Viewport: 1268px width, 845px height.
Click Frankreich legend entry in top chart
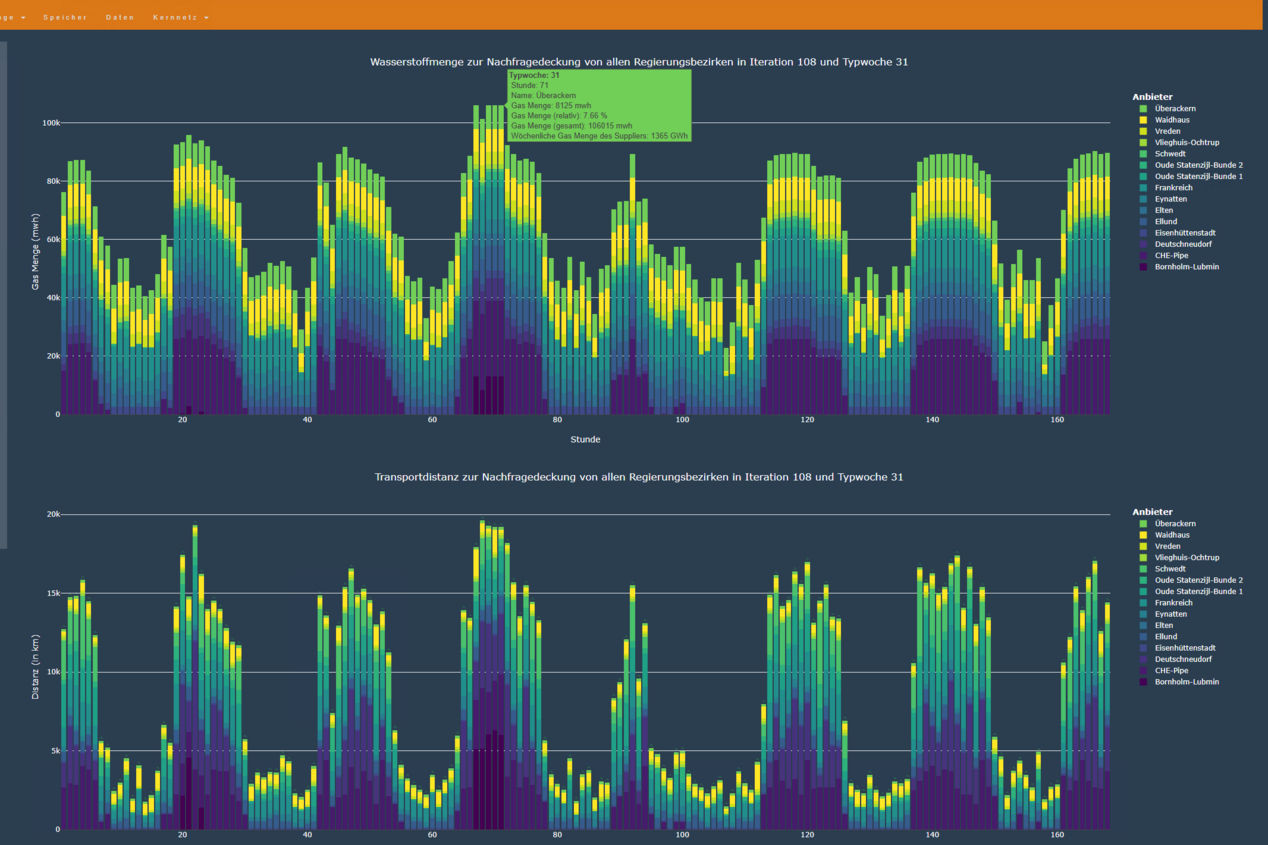click(x=1173, y=188)
